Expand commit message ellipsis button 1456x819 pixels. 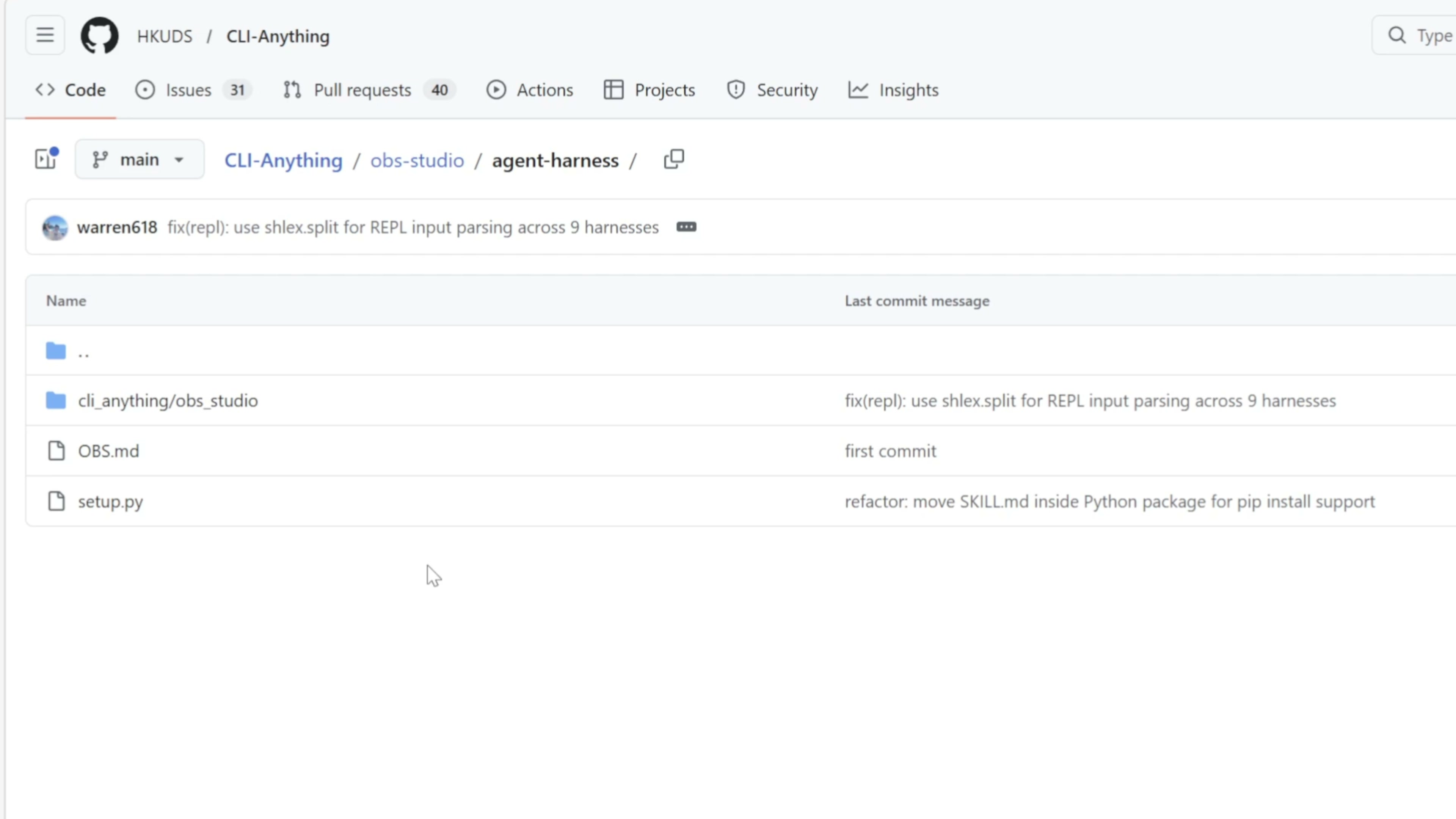(x=686, y=227)
